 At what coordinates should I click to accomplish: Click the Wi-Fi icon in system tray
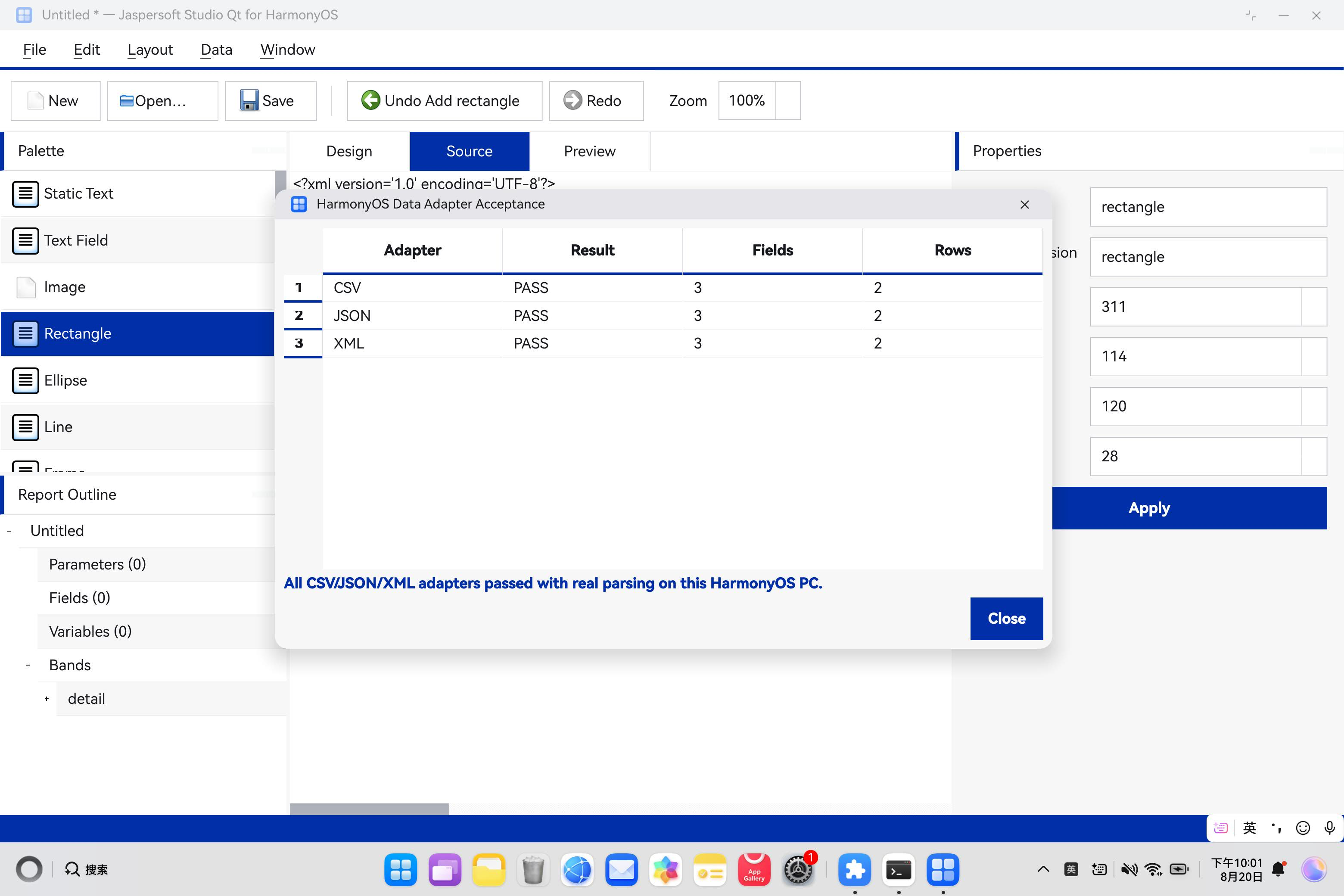tap(1154, 869)
